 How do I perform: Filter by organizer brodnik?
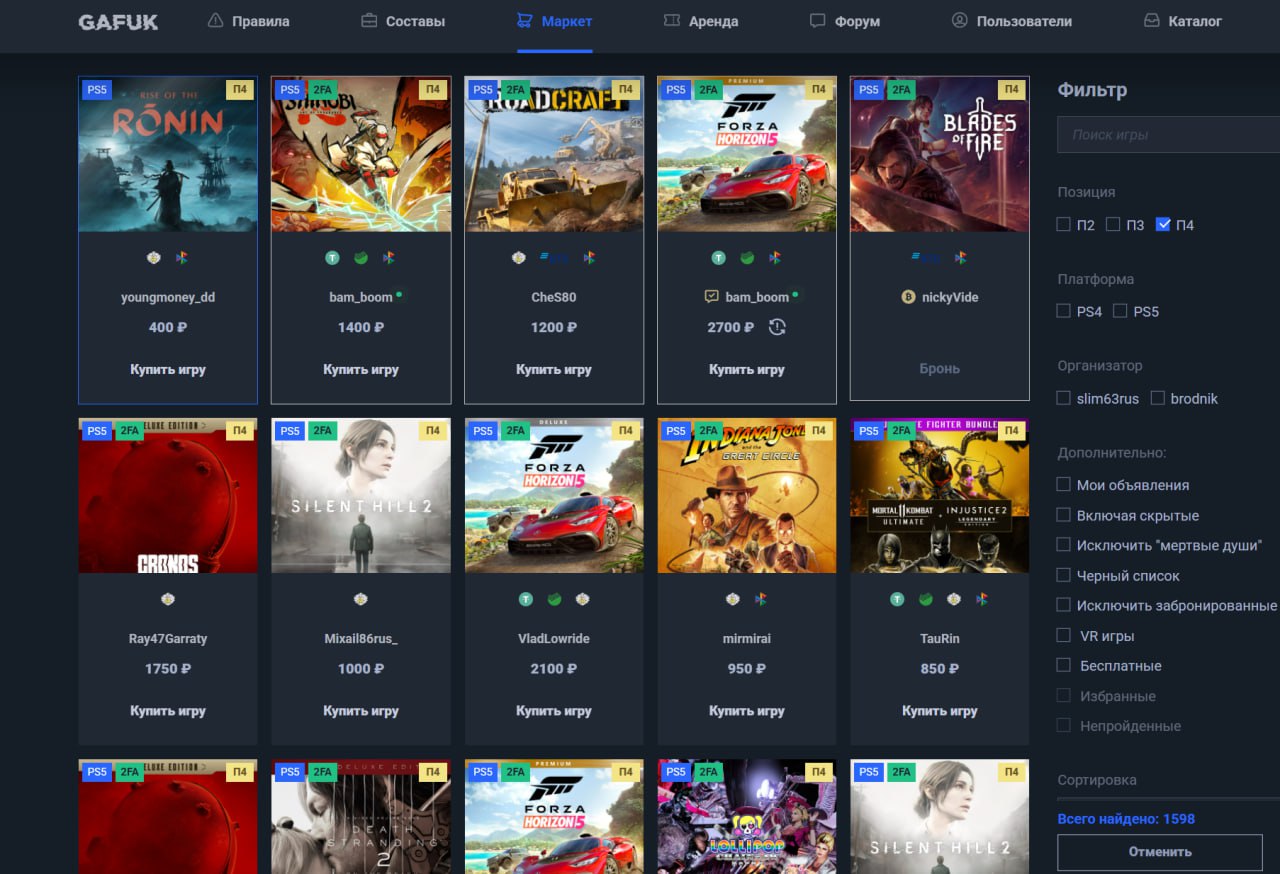[1158, 398]
